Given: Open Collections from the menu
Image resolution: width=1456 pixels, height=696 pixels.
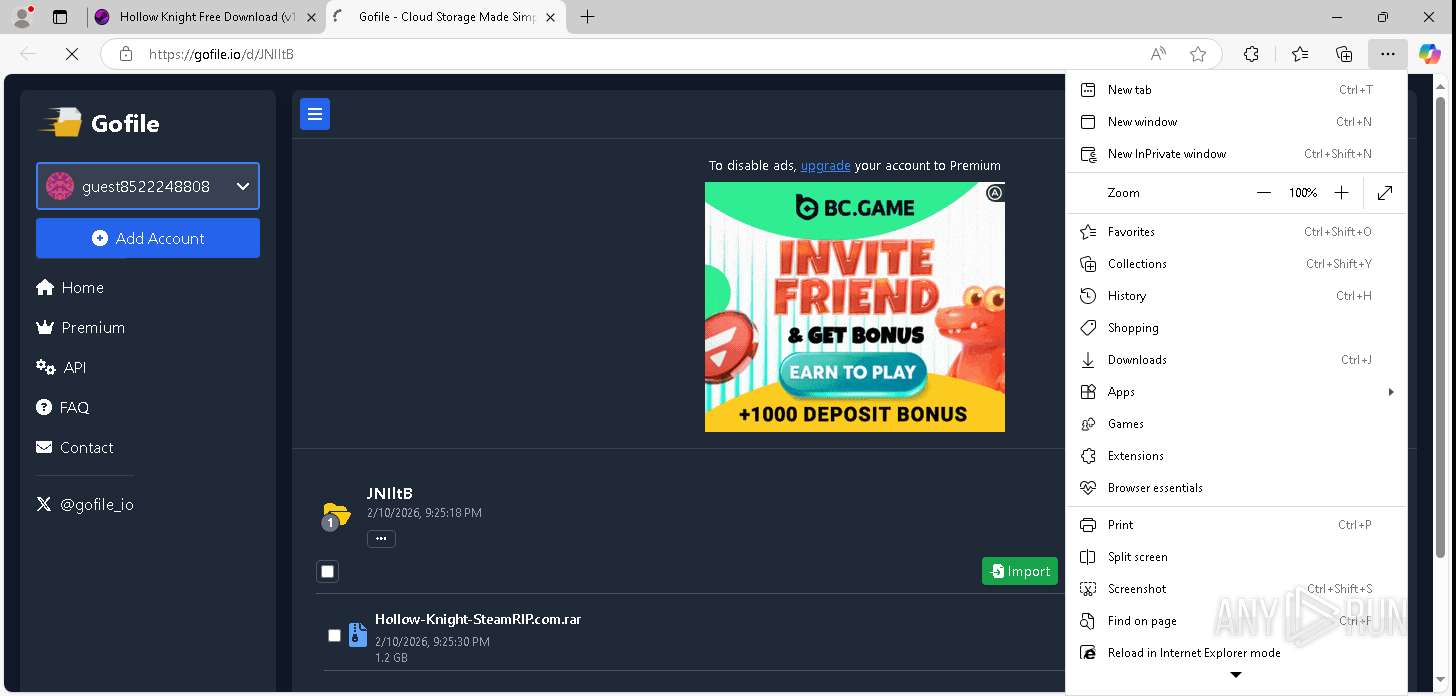Looking at the screenshot, I should [1236, 264].
